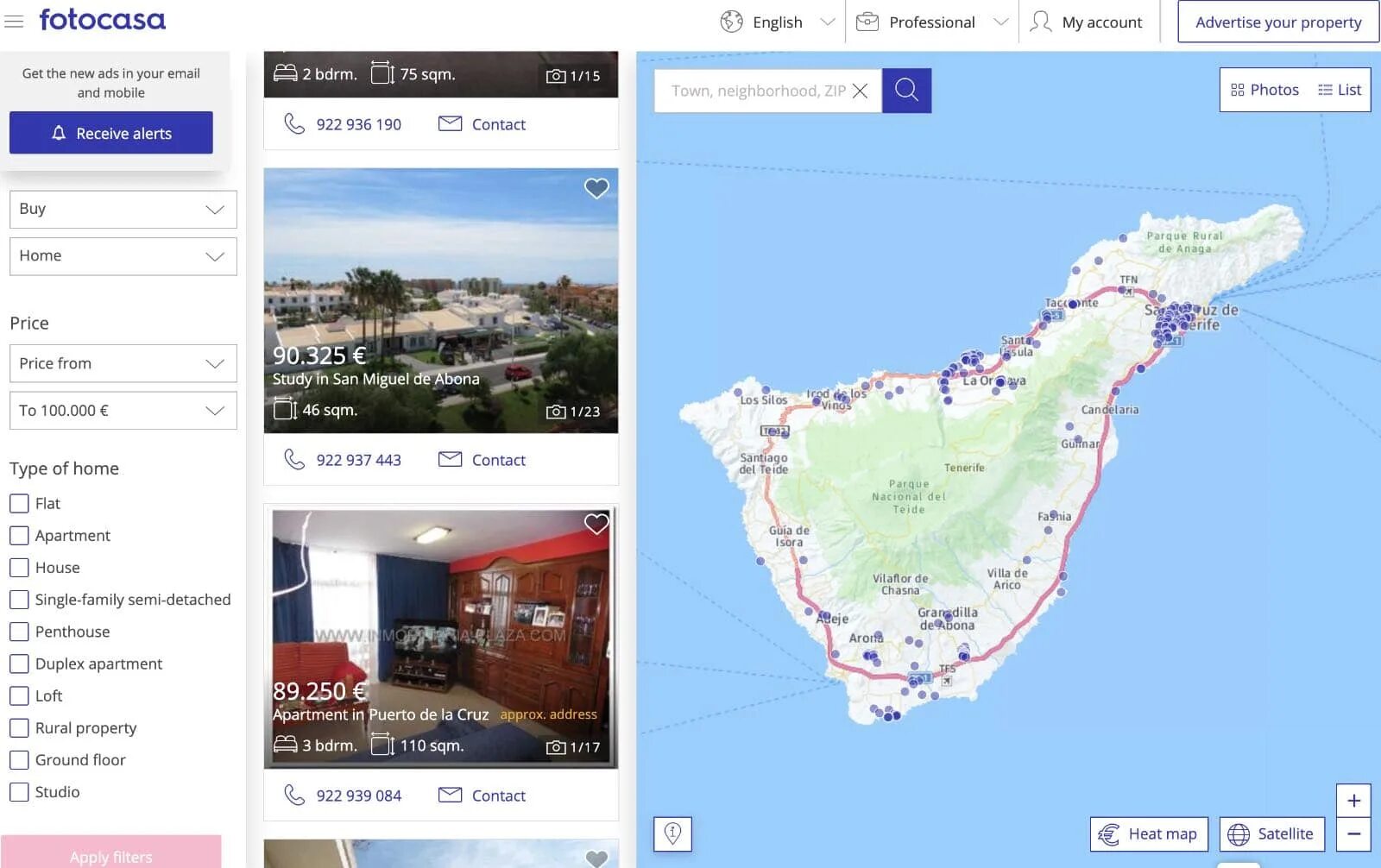Open the San Miguel de Abona listing photo
Screen dimensions: 1381x868
[x=441, y=300]
